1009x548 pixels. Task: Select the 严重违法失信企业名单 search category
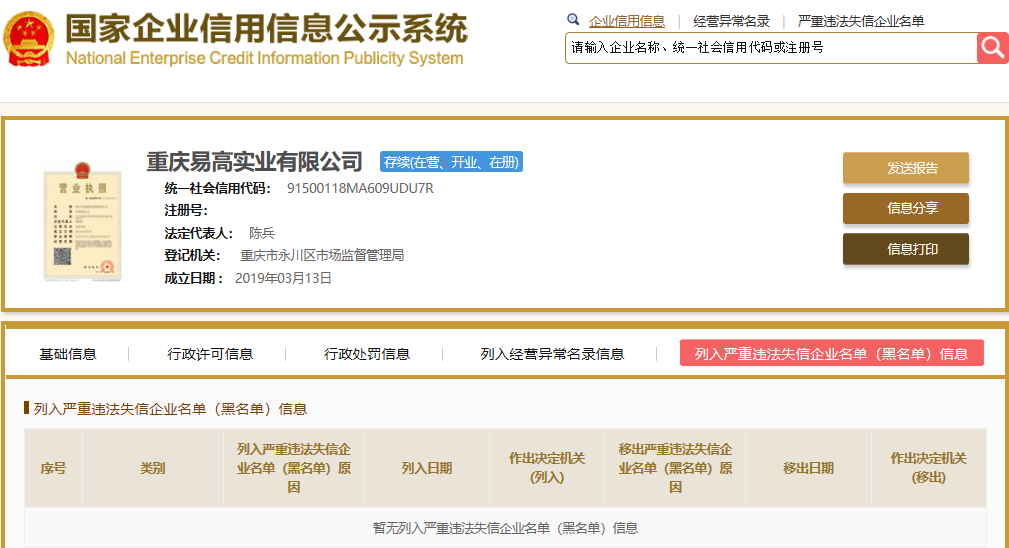point(860,21)
